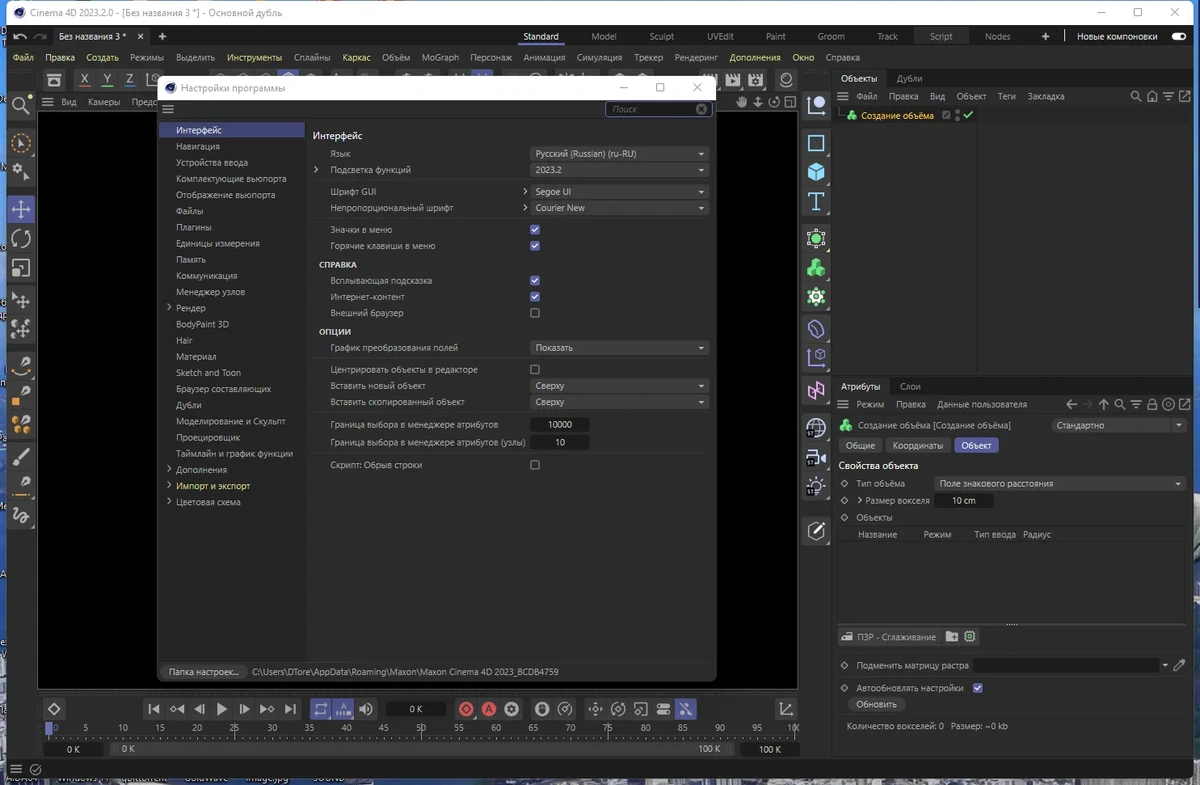Add a Text object via the T icon
The width and height of the screenshot is (1200, 785).
(816, 202)
